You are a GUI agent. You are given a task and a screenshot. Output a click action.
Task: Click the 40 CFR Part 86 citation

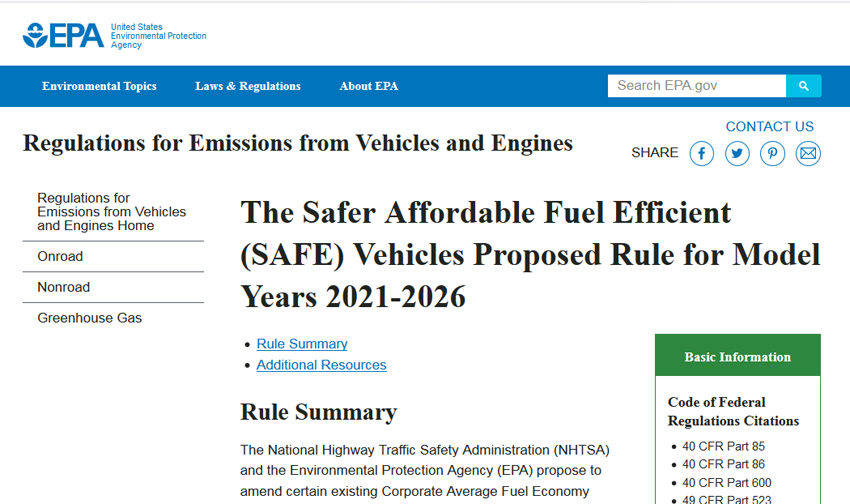[723, 464]
